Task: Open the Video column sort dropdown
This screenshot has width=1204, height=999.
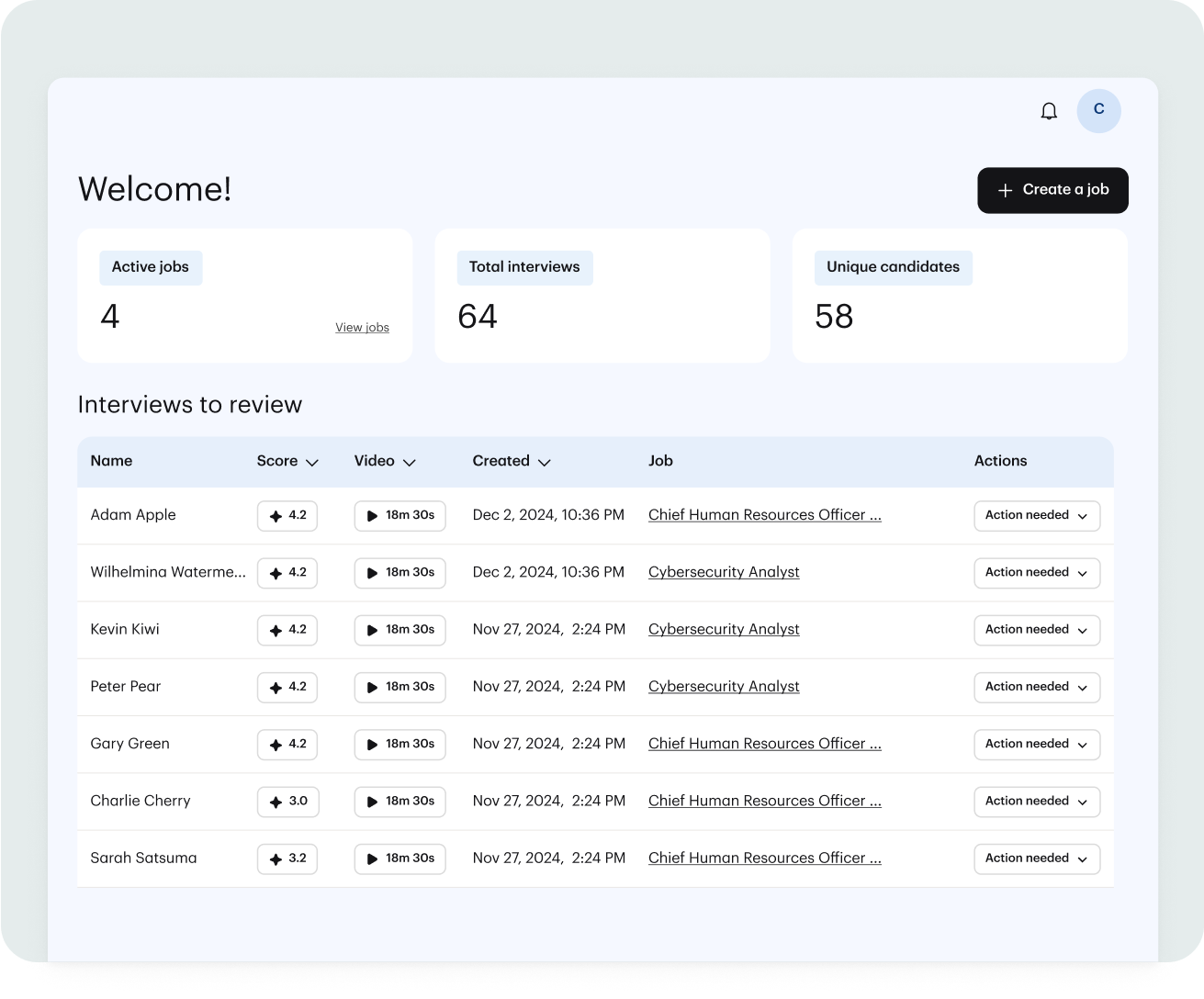Action: pos(409,462)
